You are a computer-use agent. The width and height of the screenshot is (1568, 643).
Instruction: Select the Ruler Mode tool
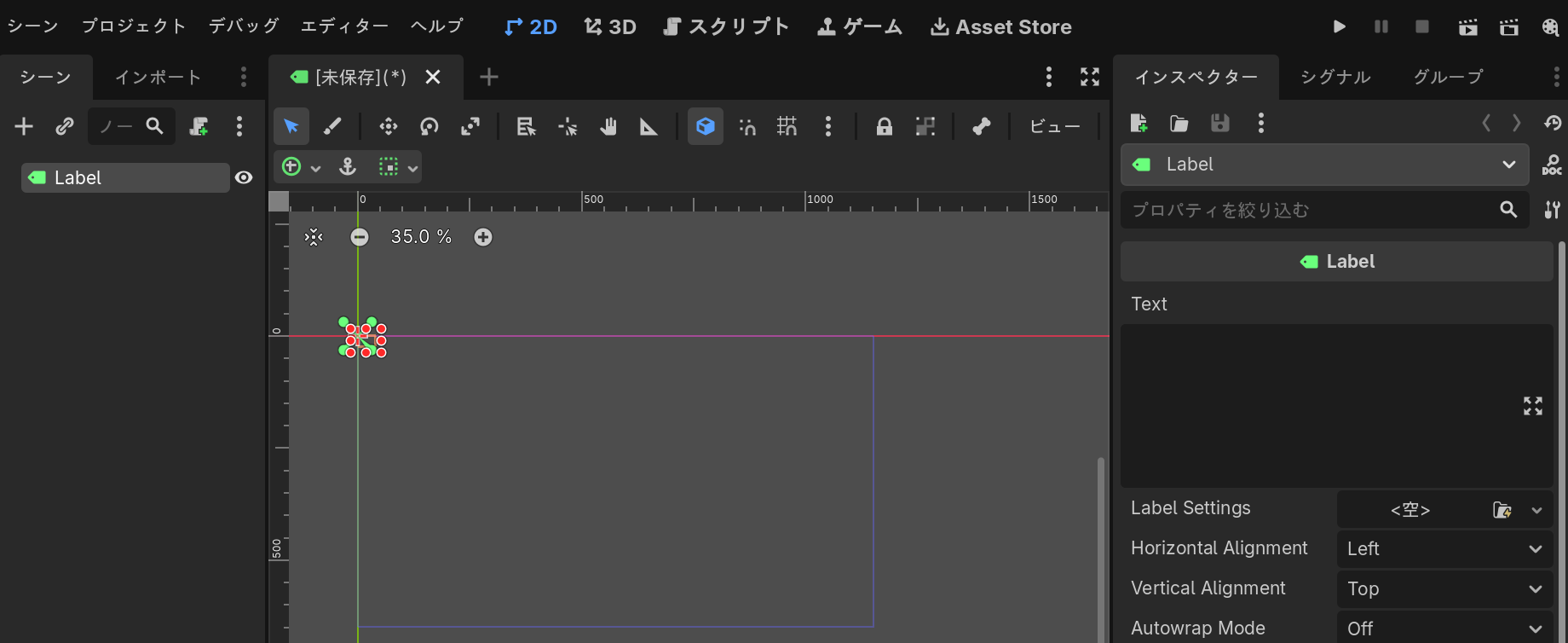tap(649, 126)
